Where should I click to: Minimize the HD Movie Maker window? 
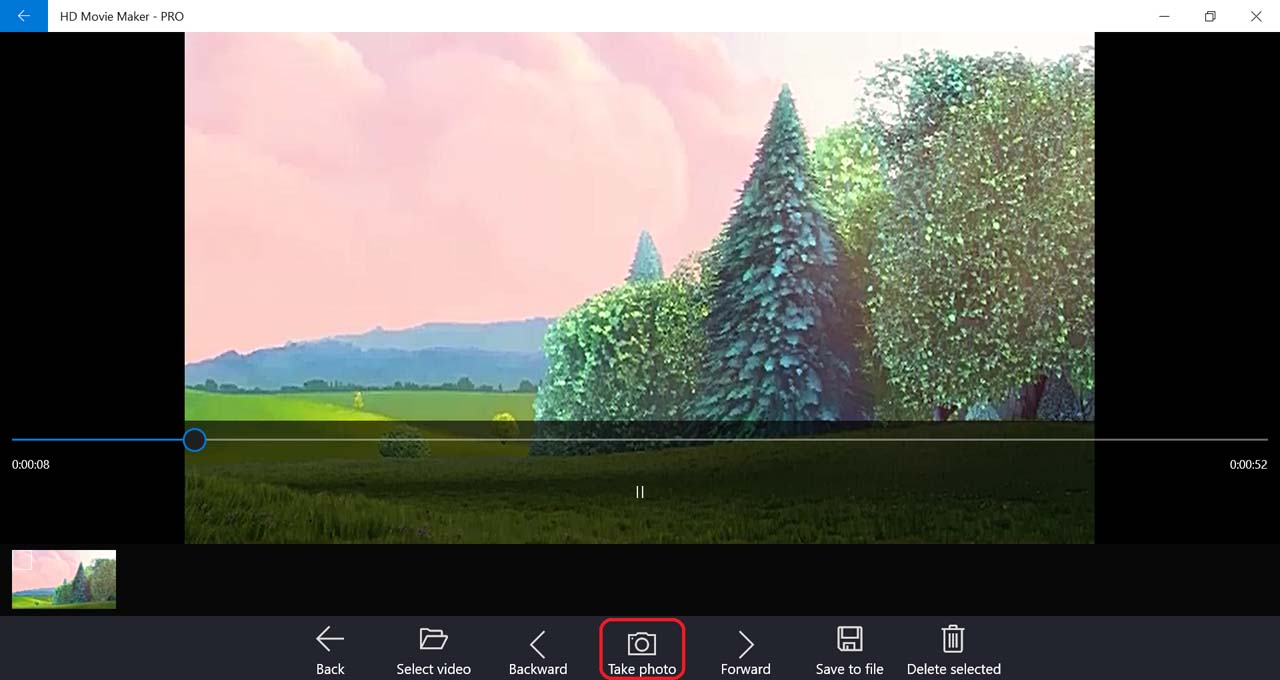1164,16
